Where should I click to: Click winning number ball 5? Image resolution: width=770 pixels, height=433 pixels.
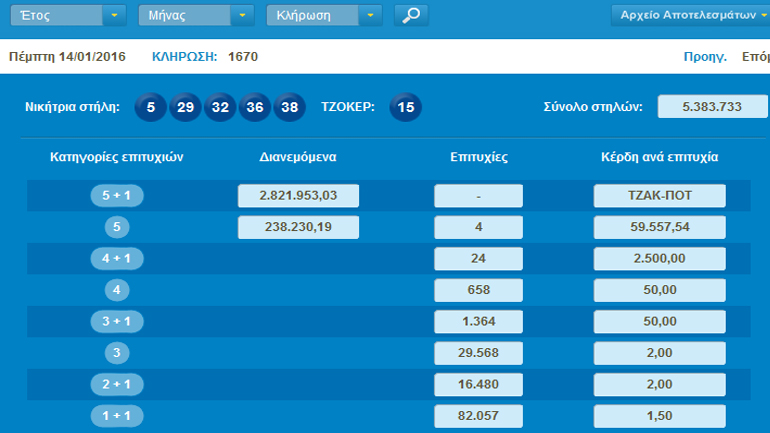click(x=150, y=106)
